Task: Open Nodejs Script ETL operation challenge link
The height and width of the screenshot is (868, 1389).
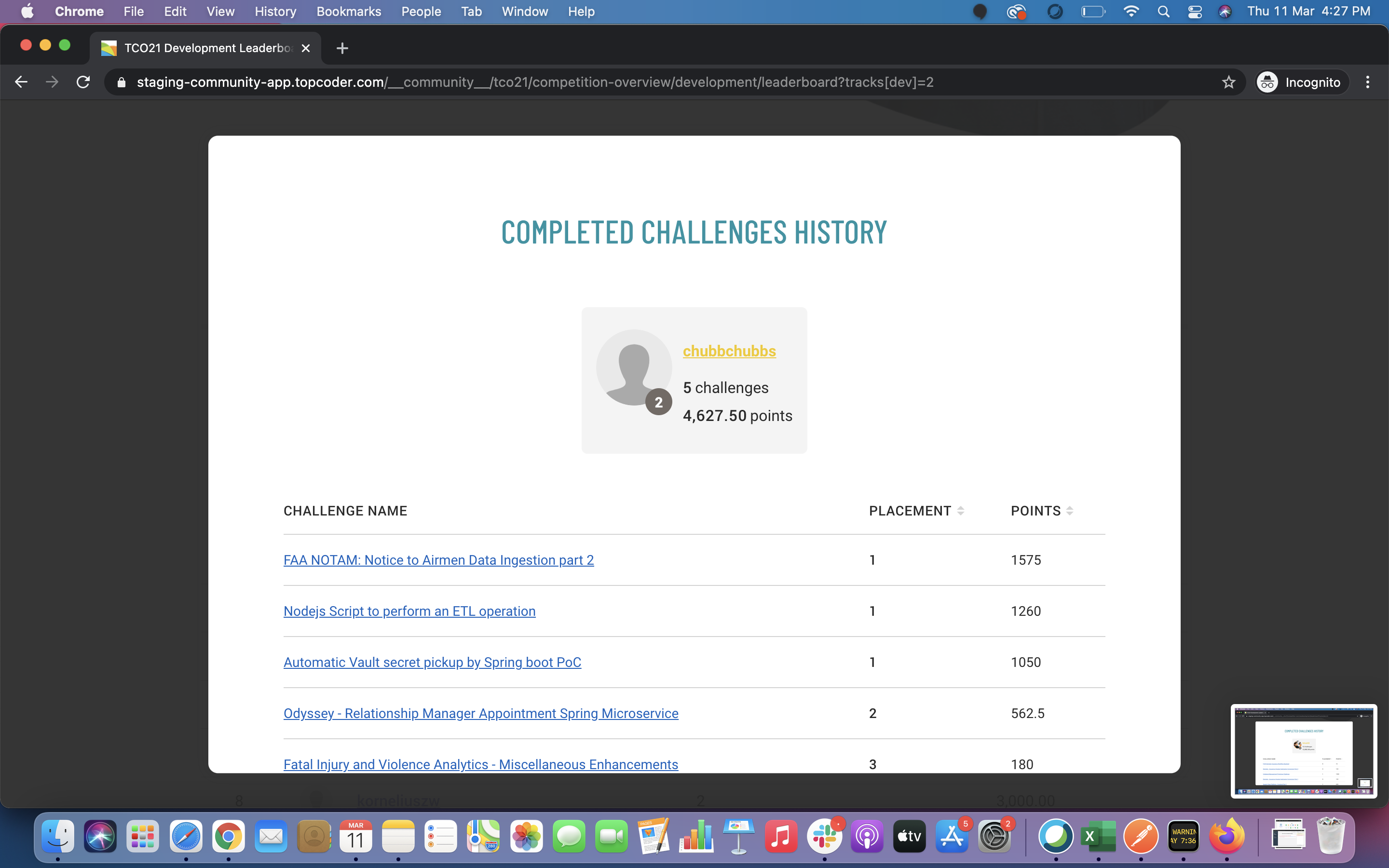Action: pyautogui.click(x=409, y=611)
